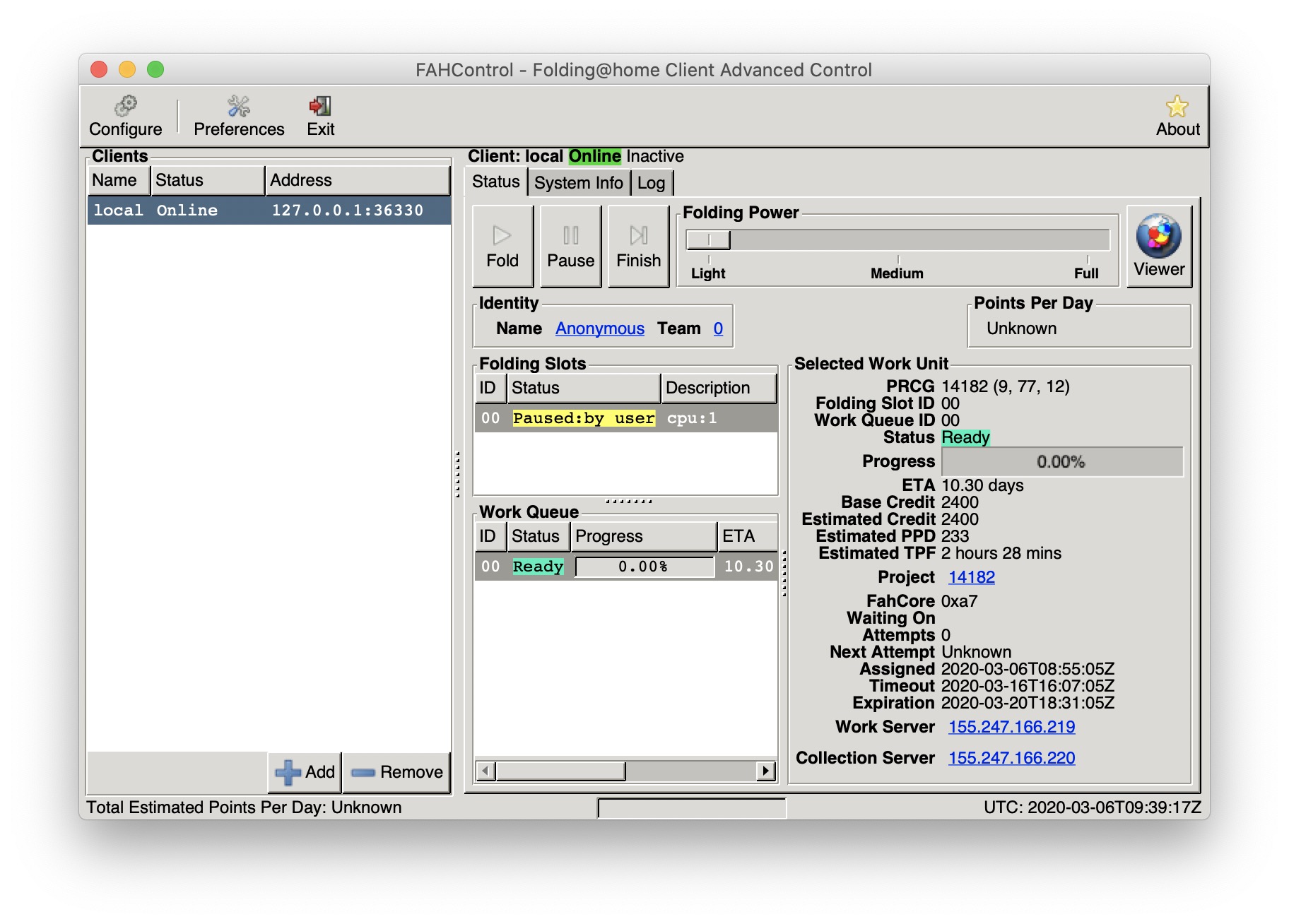The width and height of the screenshot is (1289, 924).
Task: Add a new client
Action: [305, 772]
